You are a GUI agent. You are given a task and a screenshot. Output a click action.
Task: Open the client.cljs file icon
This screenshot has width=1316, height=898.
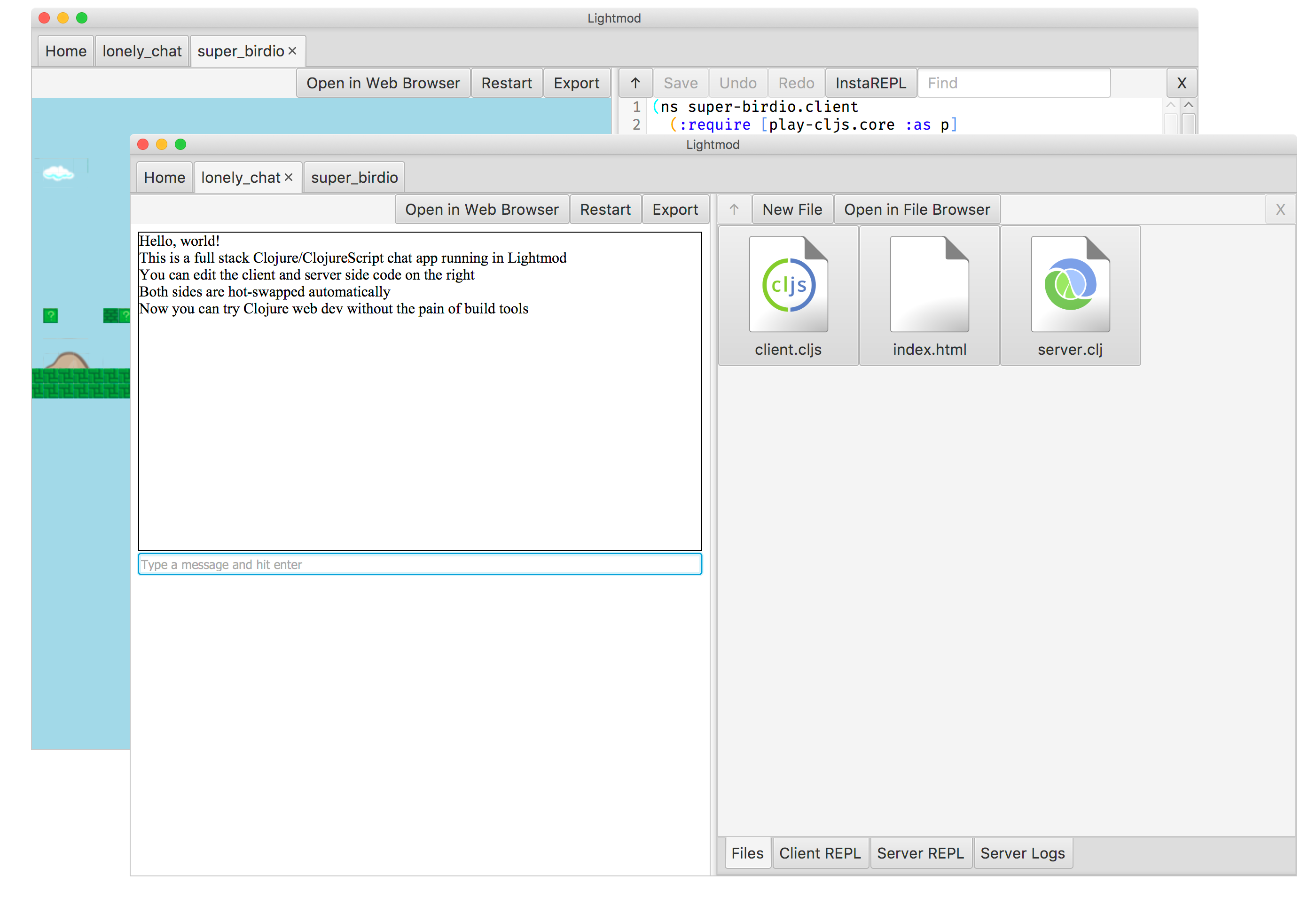[788, 295]
